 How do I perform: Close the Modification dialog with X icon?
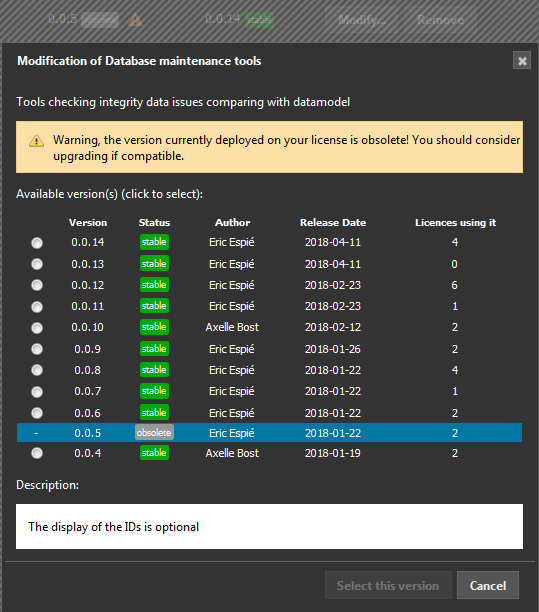522,60
